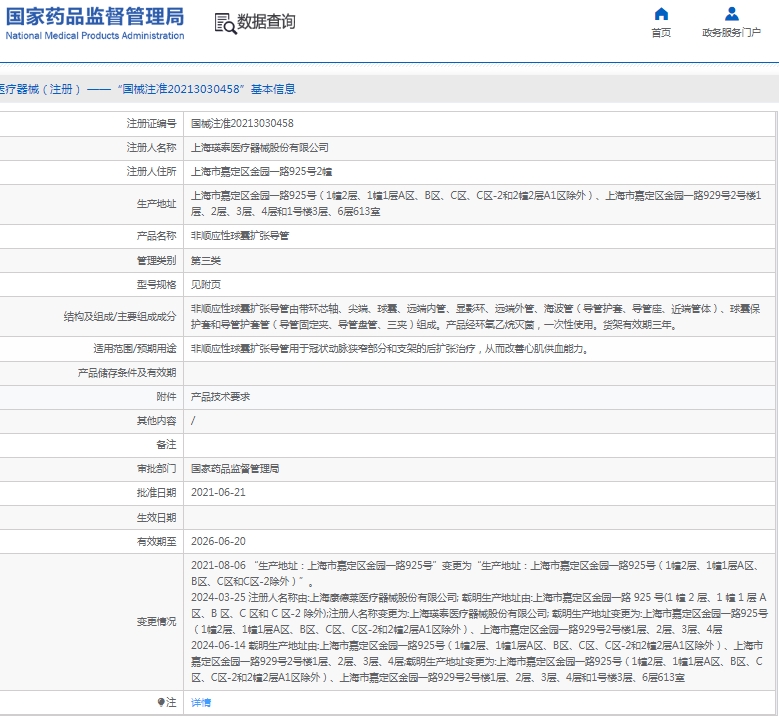
Task: Click approval department 国家药品监督管理局 value
Action: click(x=235, y=469)
